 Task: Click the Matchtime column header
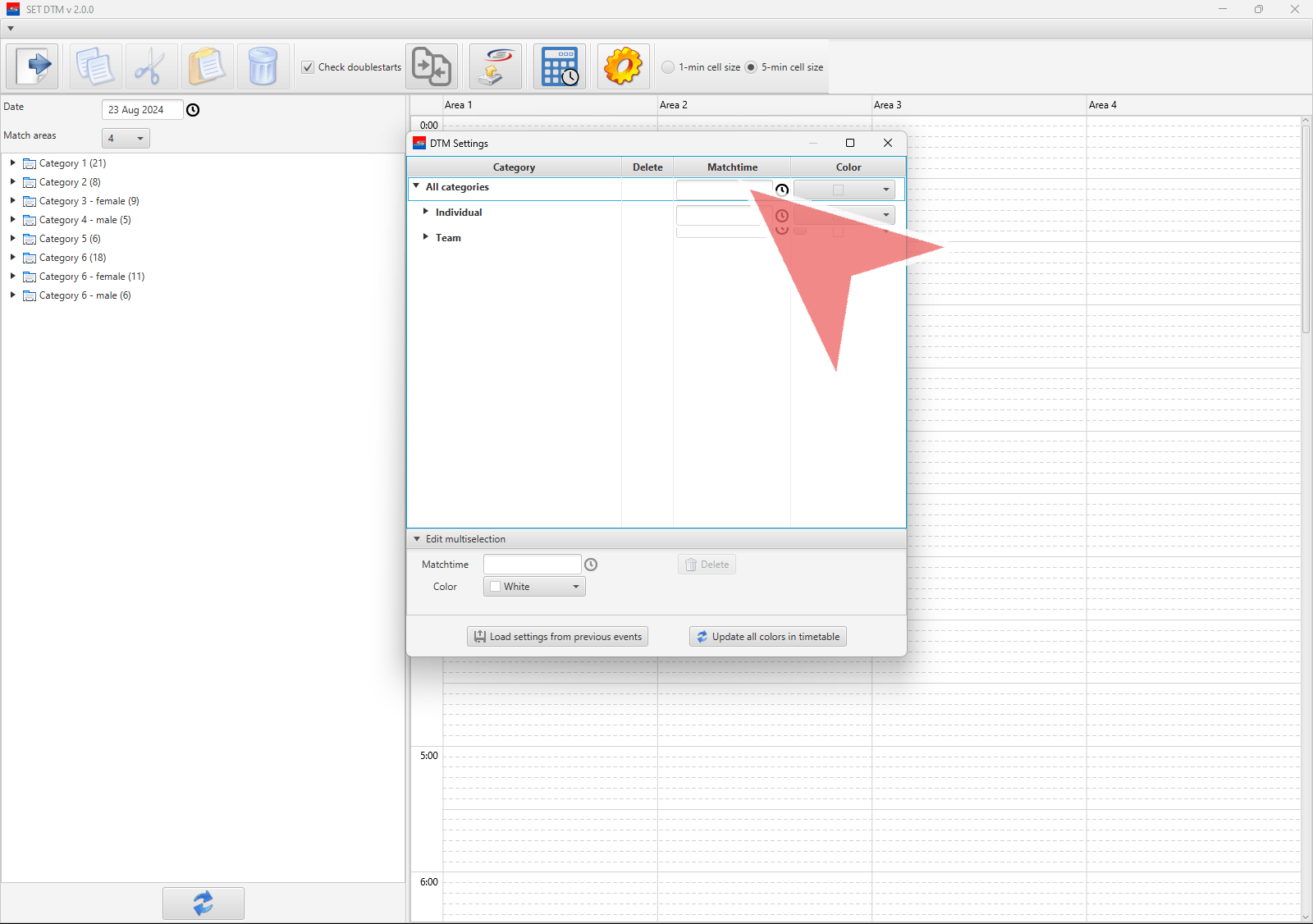point(732,167)
